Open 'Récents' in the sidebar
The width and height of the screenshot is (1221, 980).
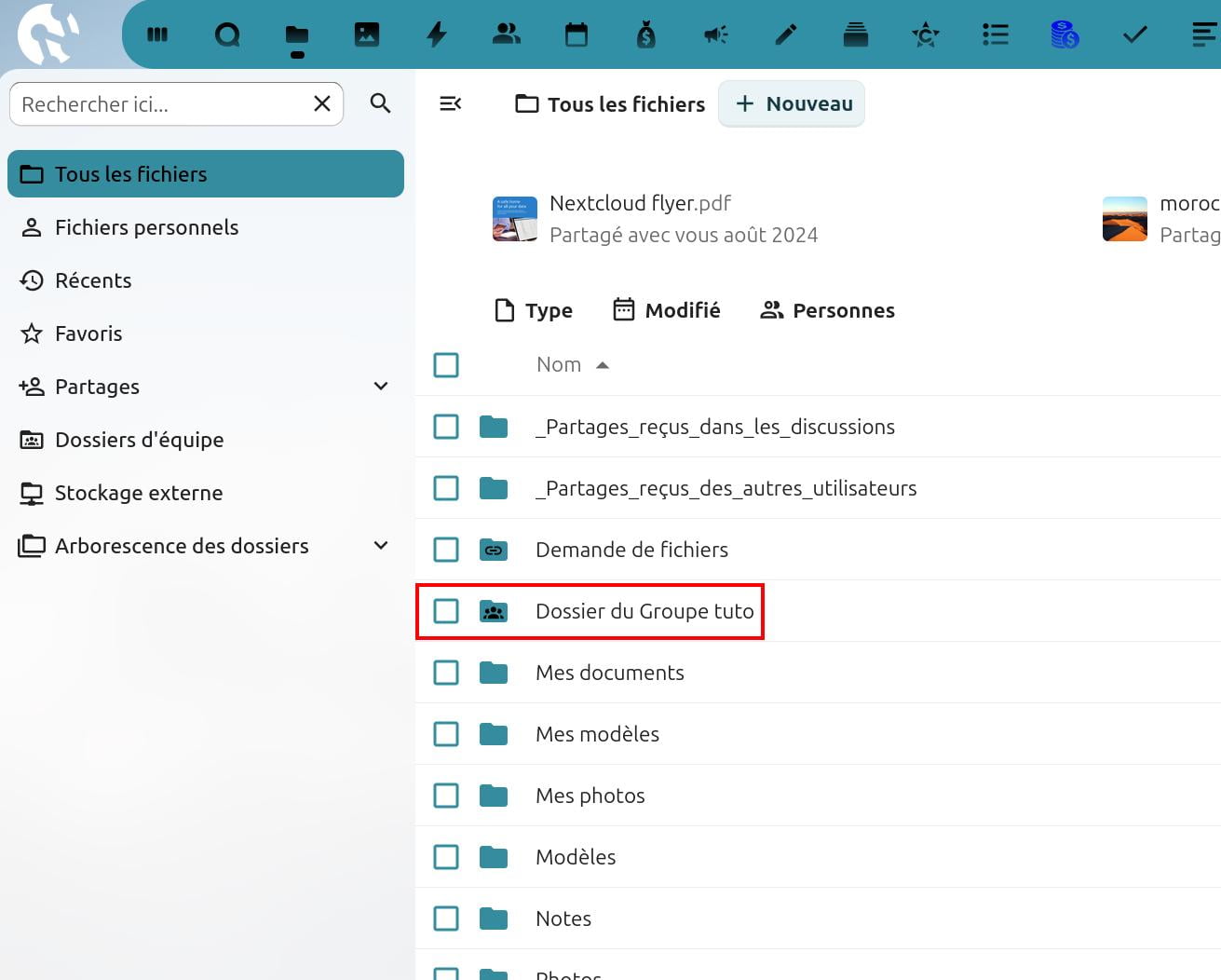[x=206, y=280]
